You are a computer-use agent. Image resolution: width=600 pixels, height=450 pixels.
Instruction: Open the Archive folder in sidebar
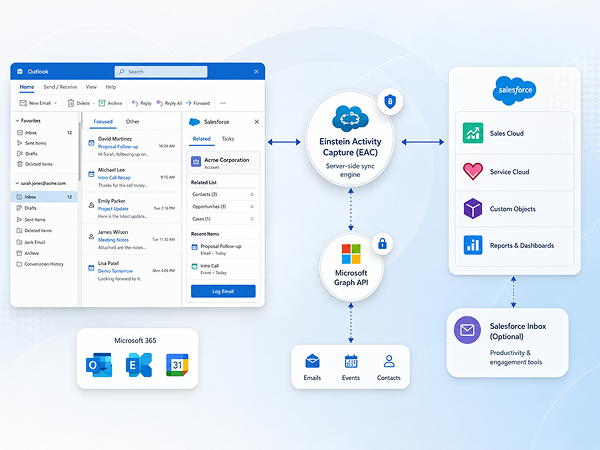(28, 253)
